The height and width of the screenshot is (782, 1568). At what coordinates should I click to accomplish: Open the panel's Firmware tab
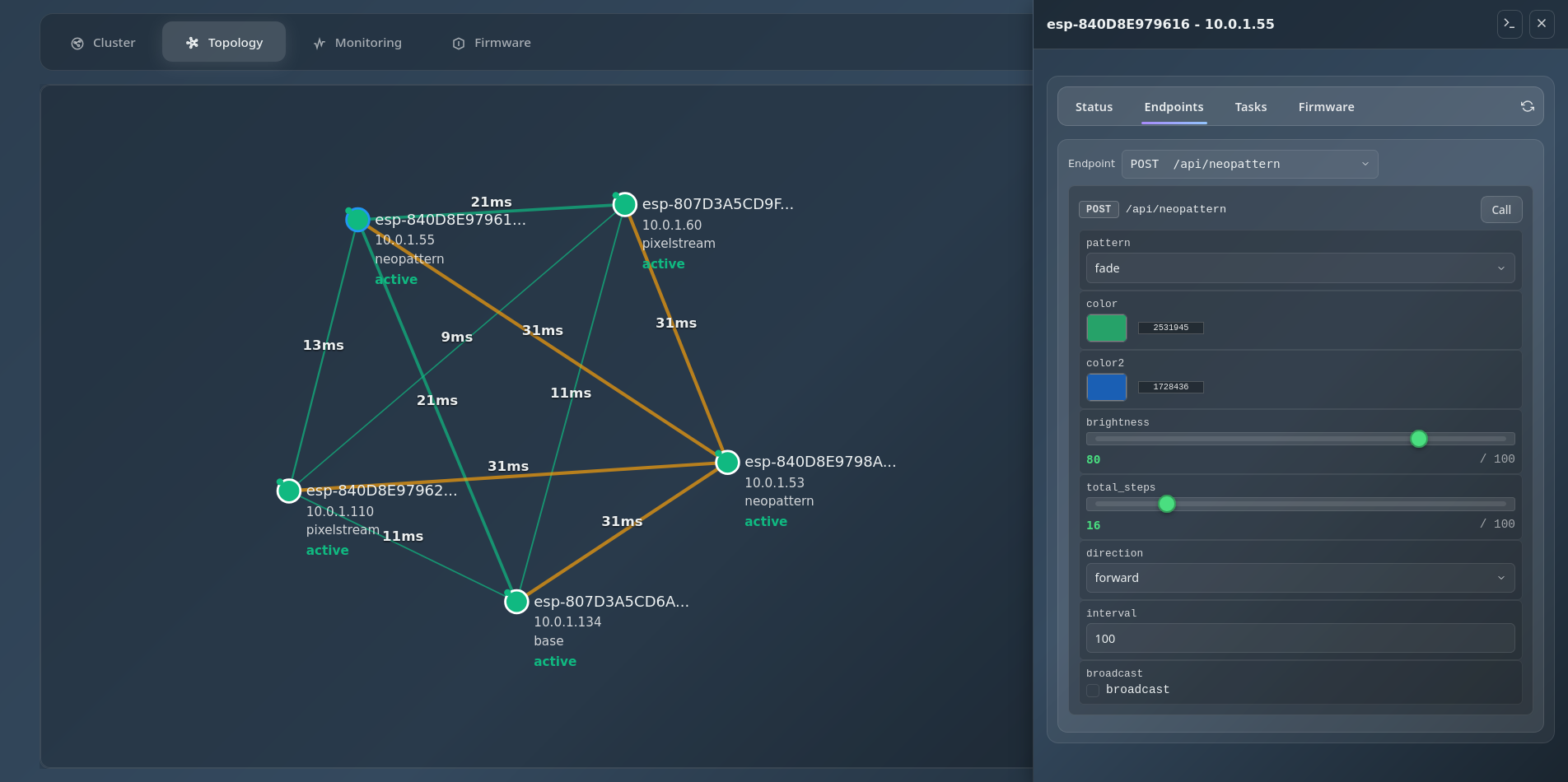[x=1326, y=107]
